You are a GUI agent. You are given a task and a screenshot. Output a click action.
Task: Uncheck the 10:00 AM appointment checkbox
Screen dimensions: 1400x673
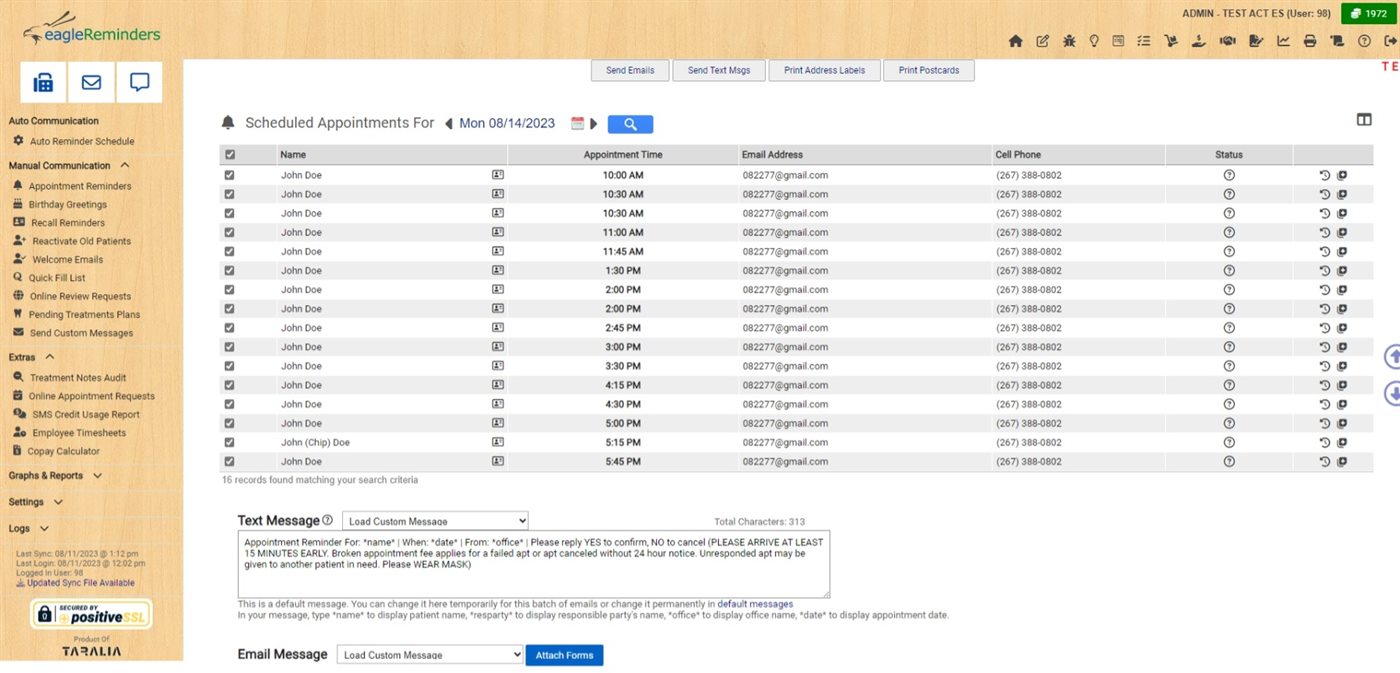pos(230,175)
